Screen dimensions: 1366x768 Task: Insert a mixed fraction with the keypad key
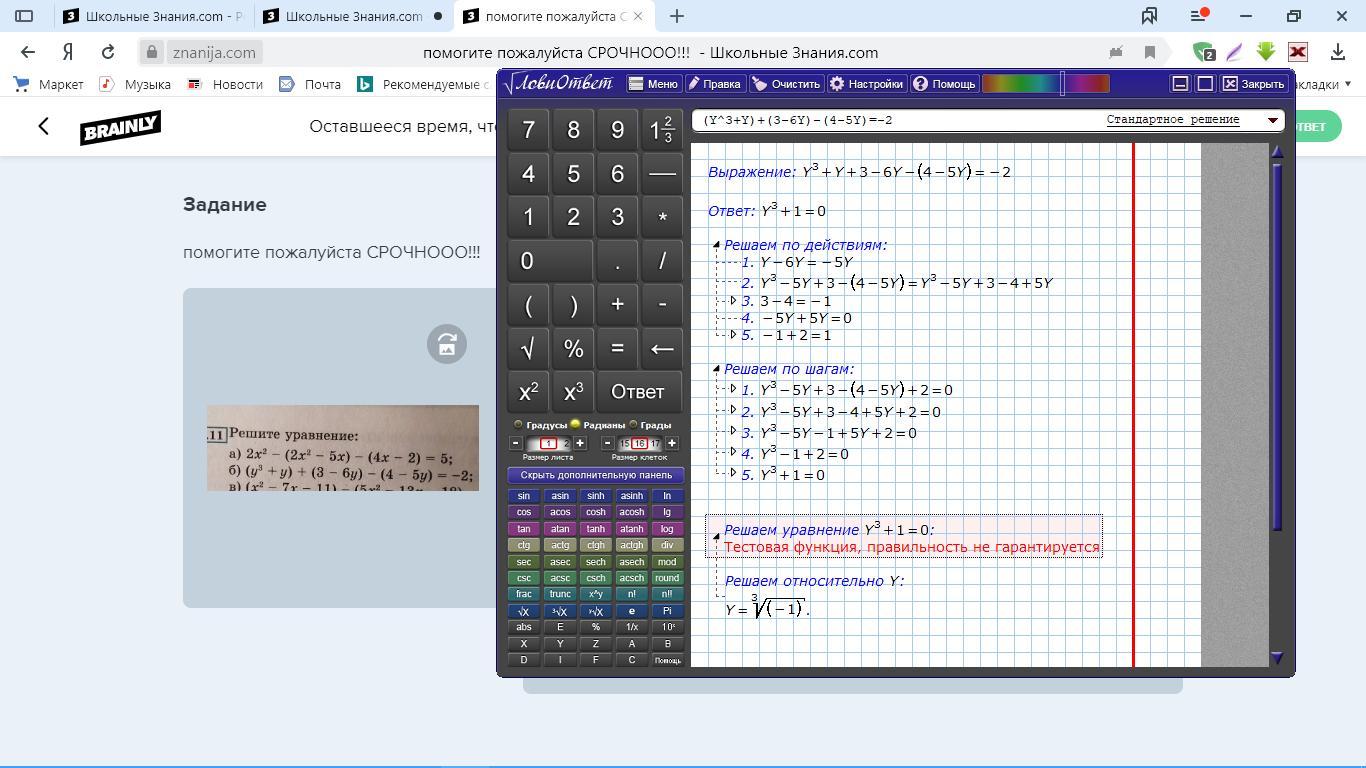(x=661, y=130)
